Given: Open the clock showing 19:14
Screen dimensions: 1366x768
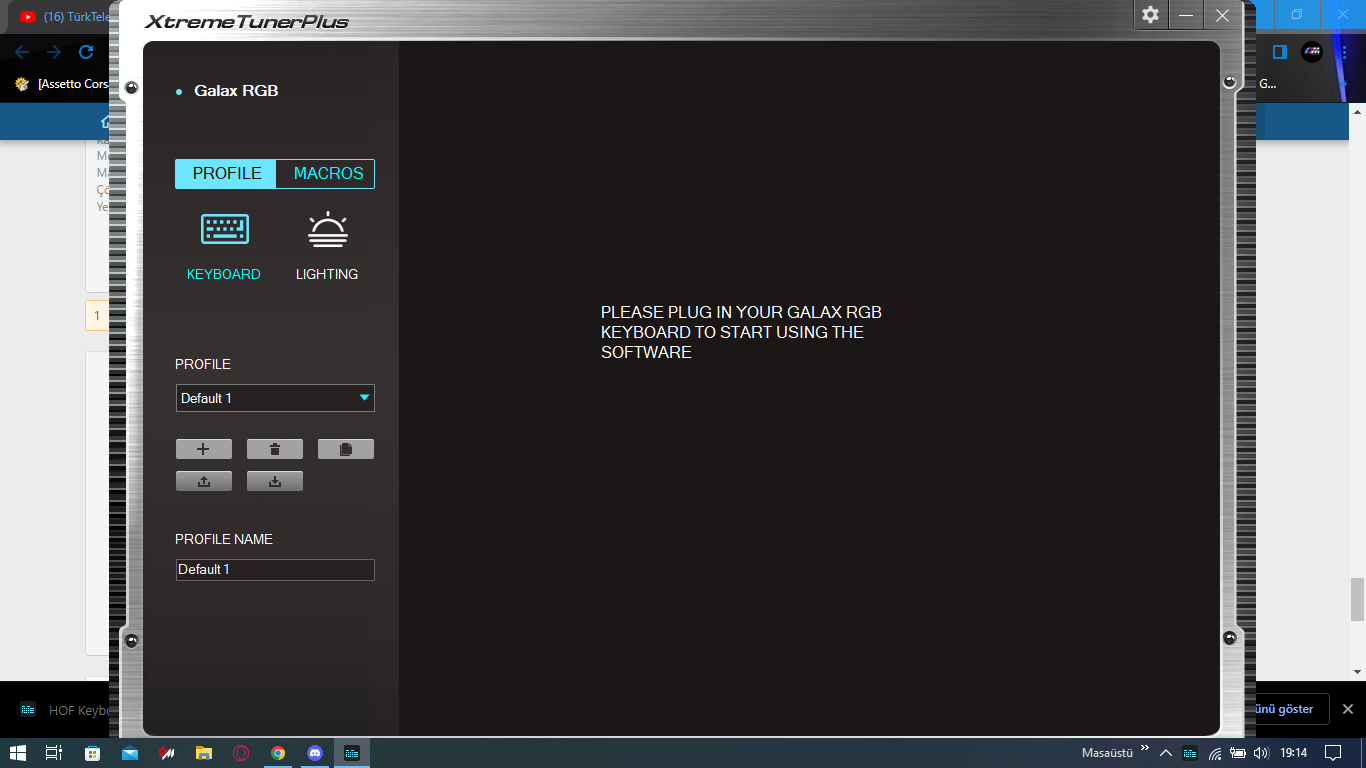Looking at the screenshot, I should 1294,753.
